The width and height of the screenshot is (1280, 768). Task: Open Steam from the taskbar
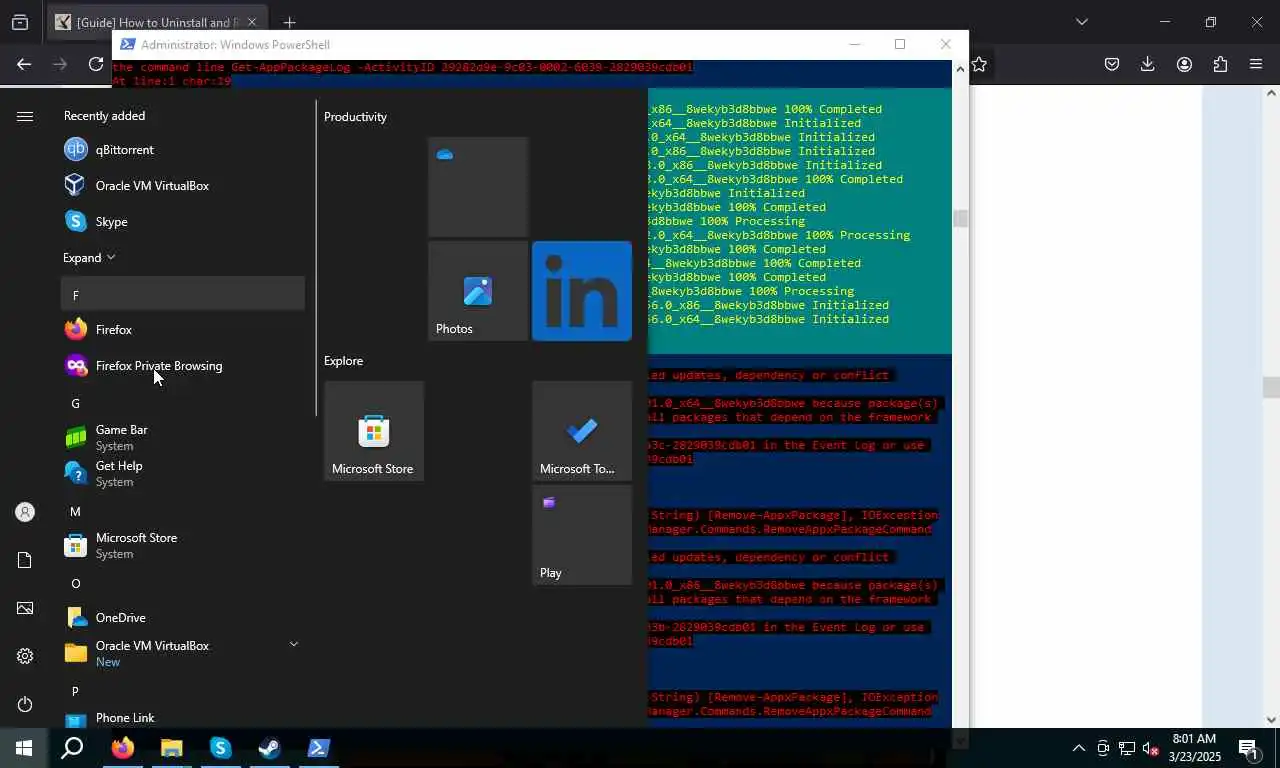pyautogui.click(x=270, y=748)
